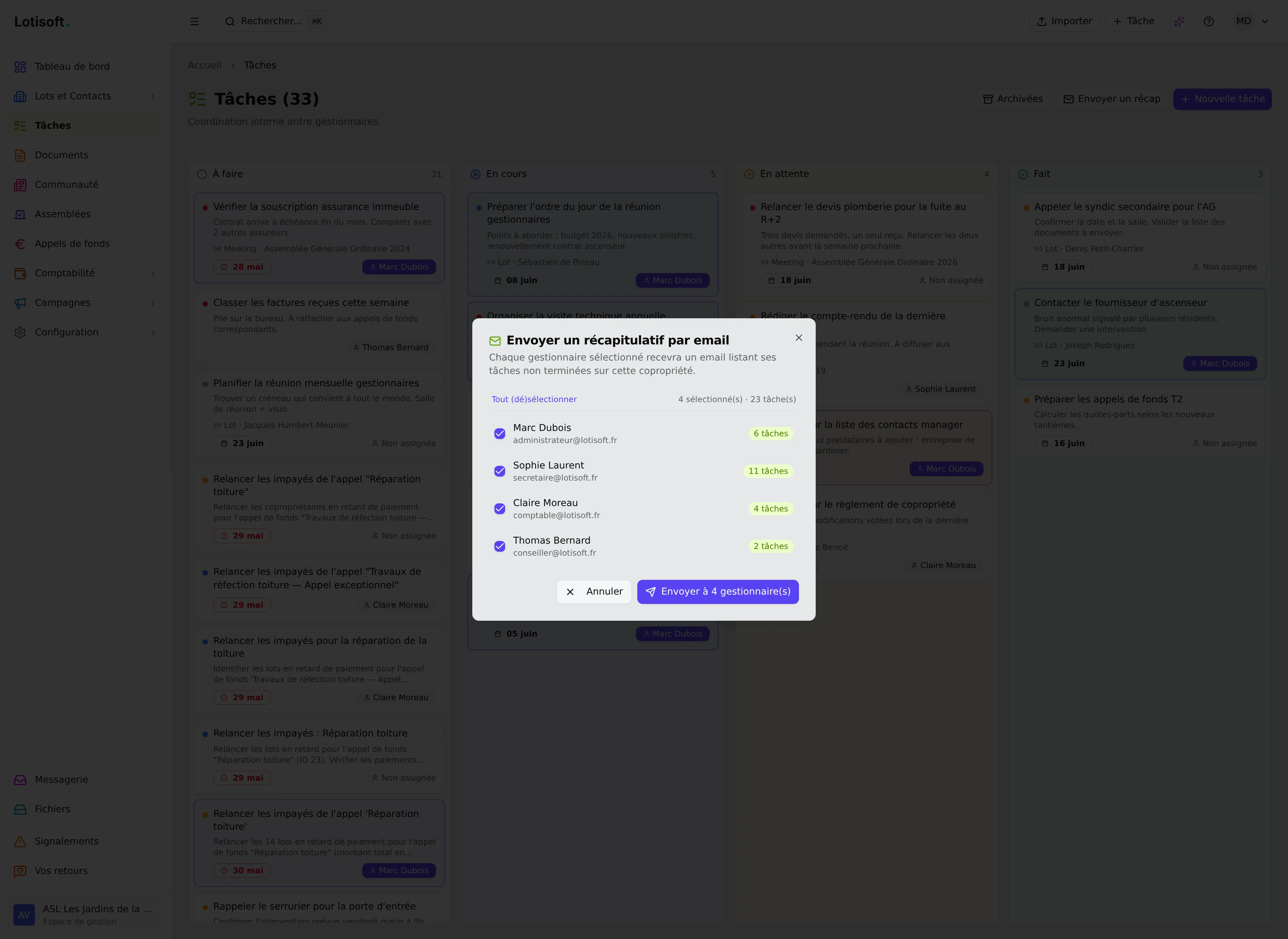This screenshot has height=939, width=1288.
Task: Click Nouvelle tâche button
Action: 1222,99
